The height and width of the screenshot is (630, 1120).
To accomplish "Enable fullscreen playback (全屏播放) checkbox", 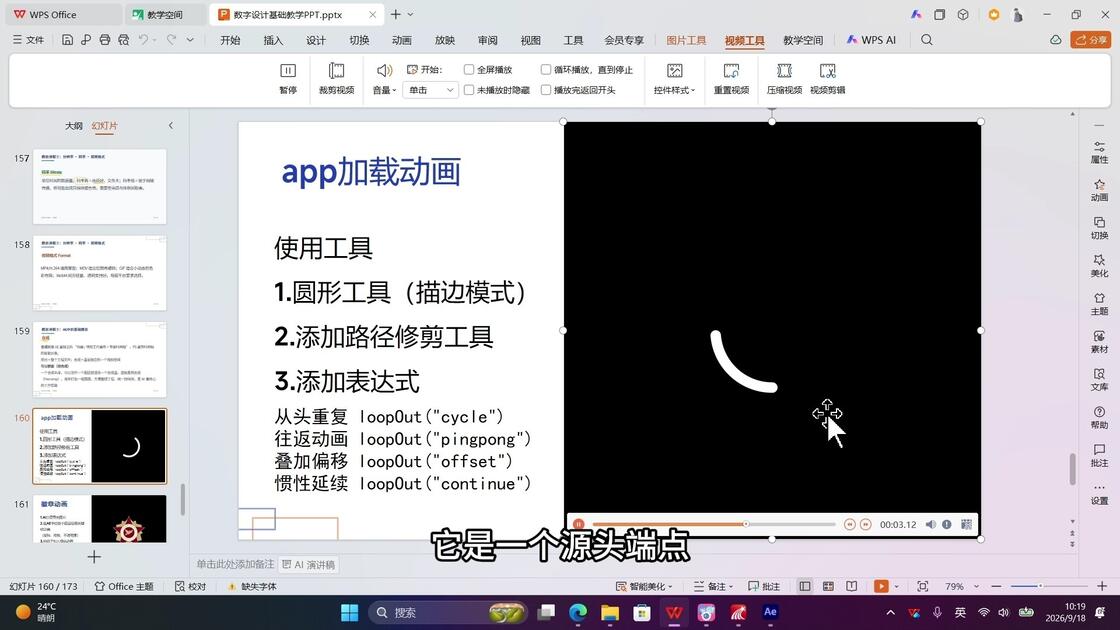I will coord(469,69).
